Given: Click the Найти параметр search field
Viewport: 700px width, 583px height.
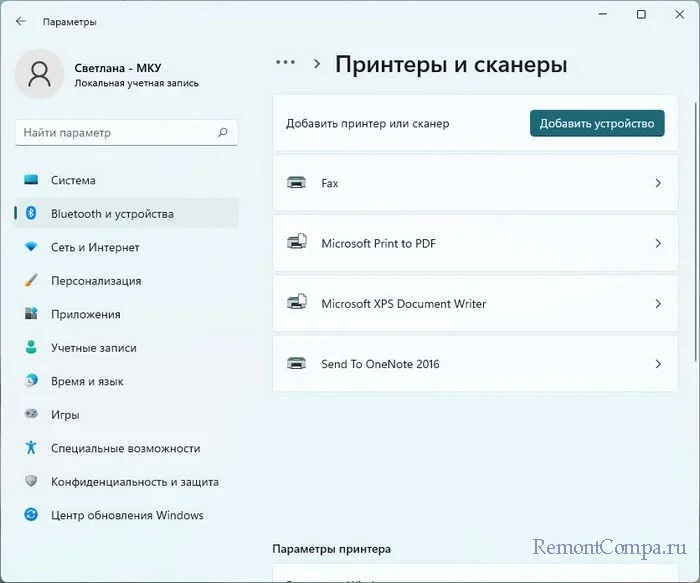Looking at the screenshot, I should (x=115, y=132).
